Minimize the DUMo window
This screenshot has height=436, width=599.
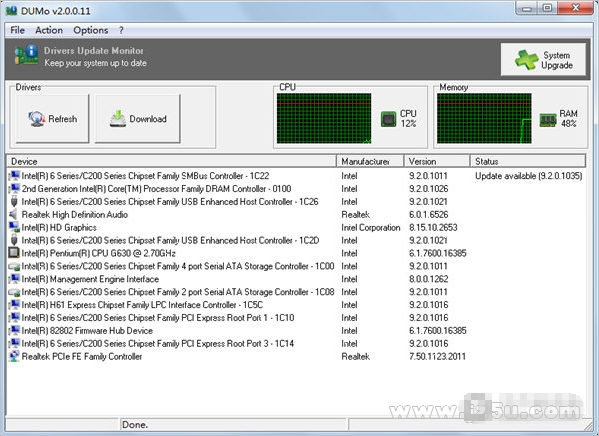click(527, 8)
